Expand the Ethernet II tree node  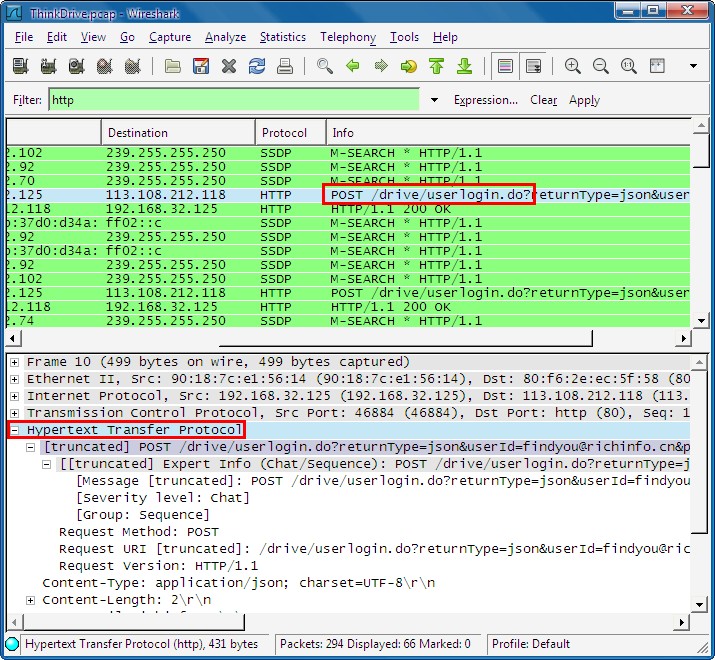[15, 379]
